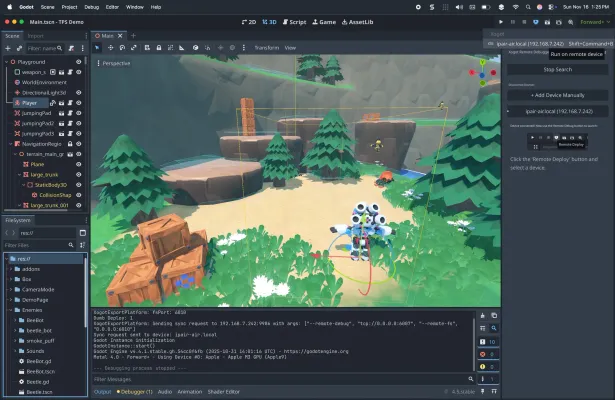Click the Stop Search button
The width and height of the screenshot is (615, 400).
[x=558, y=69]
